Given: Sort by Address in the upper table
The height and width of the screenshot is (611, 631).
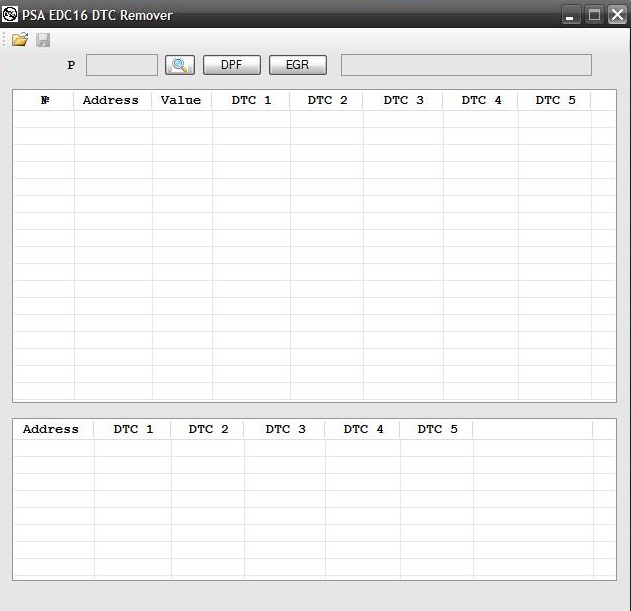Looking at the screenshot, I should coord(109,100).
